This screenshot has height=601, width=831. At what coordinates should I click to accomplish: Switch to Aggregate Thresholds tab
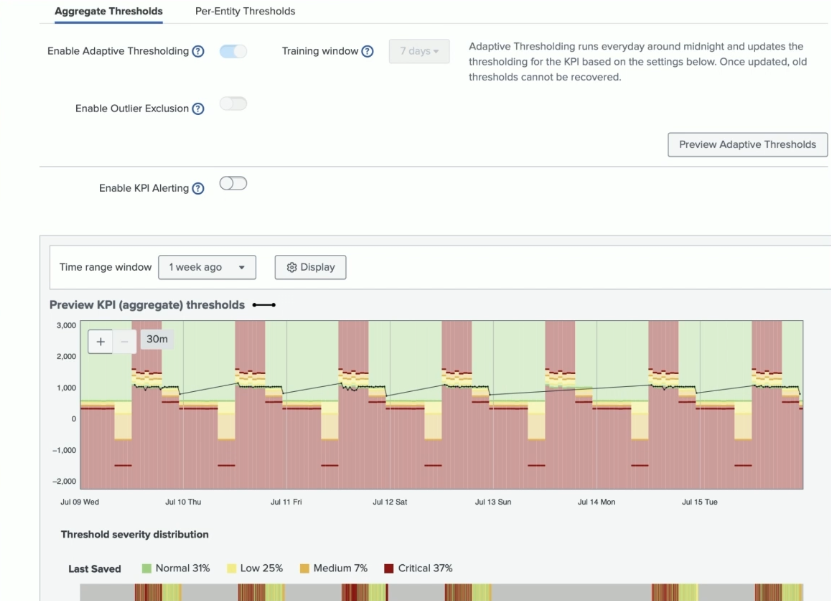108,11
